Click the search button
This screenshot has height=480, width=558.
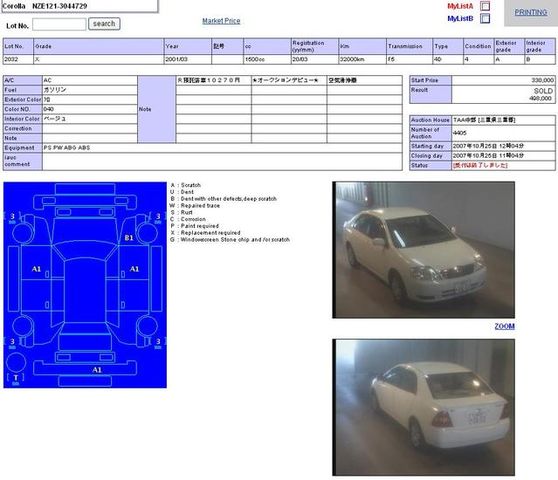point(104,24)
